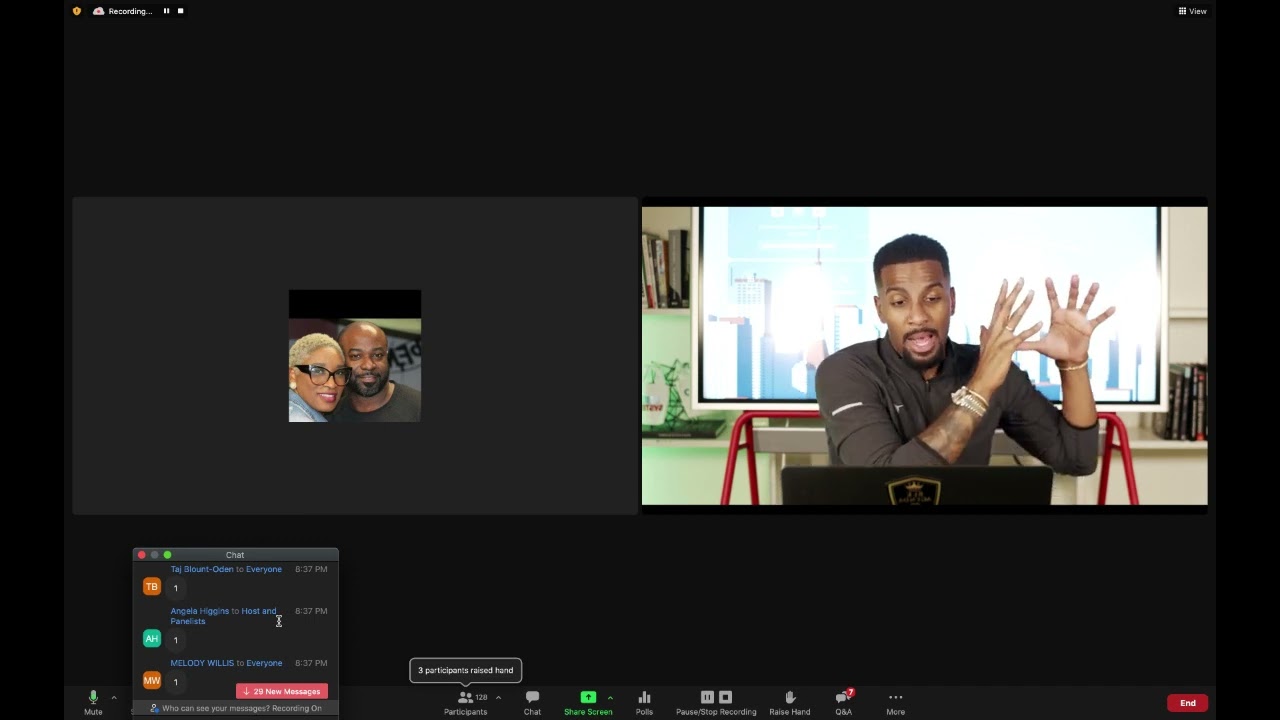Viewport: 1280px width, 720px height.
Task: Click the green zoom button of Chat window
Action: coord(167,555)
